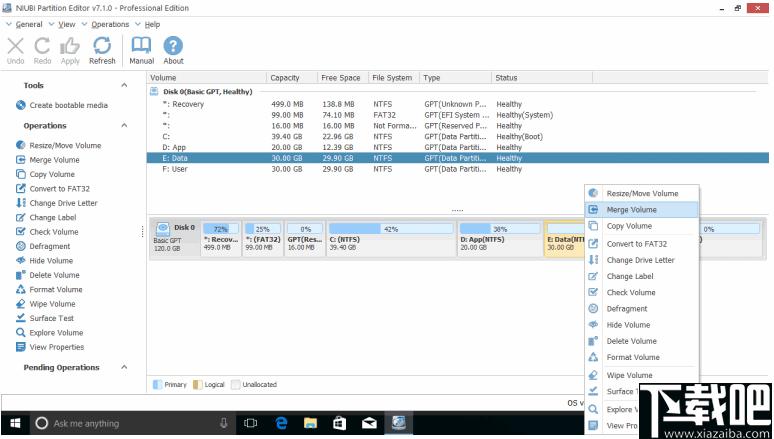774x439 pixels.
Task: Open the About help icon
Action: pos(173,51)
